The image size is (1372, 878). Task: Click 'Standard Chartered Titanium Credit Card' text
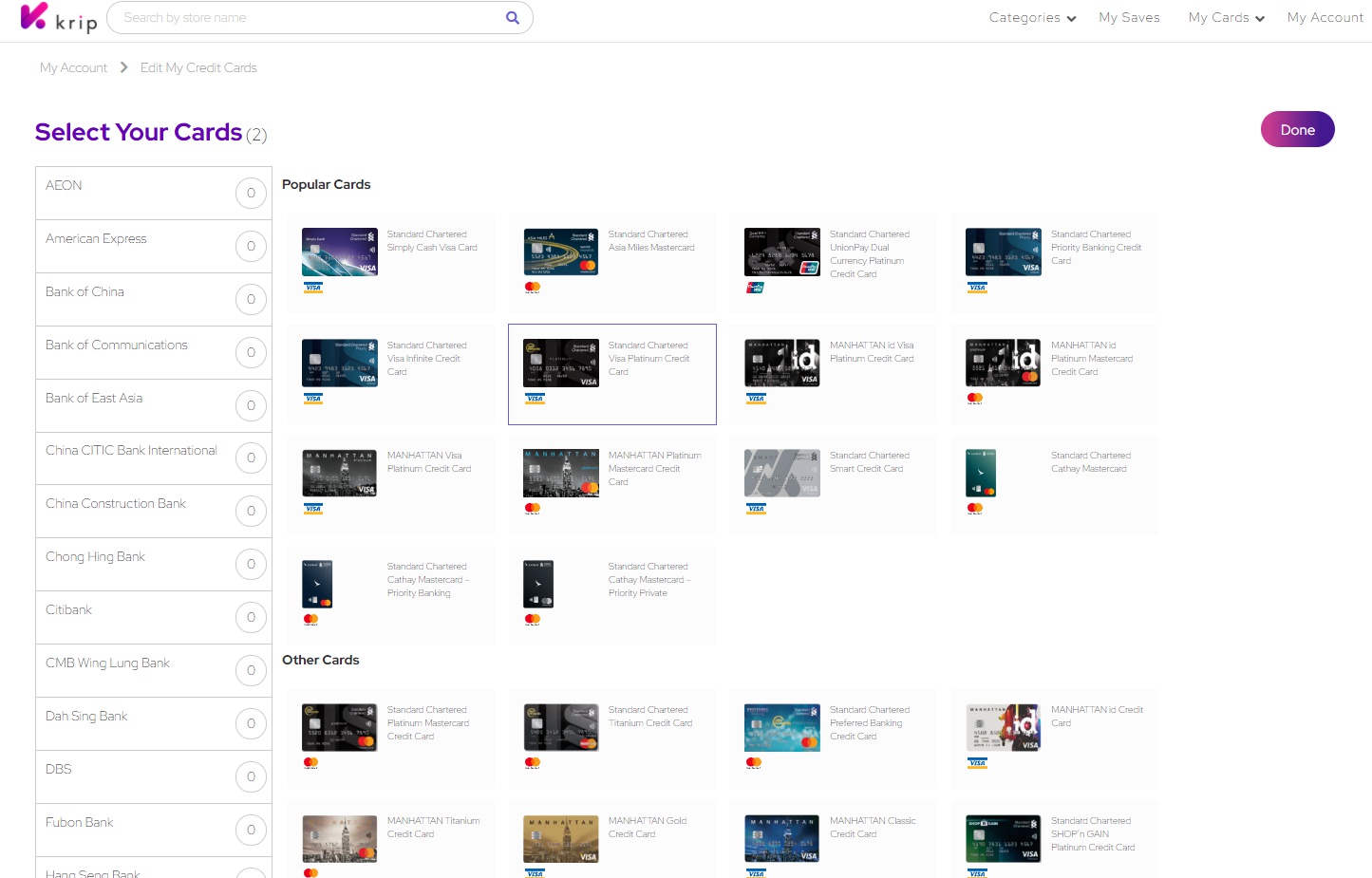pyautogui.click(x=650, y=717)
